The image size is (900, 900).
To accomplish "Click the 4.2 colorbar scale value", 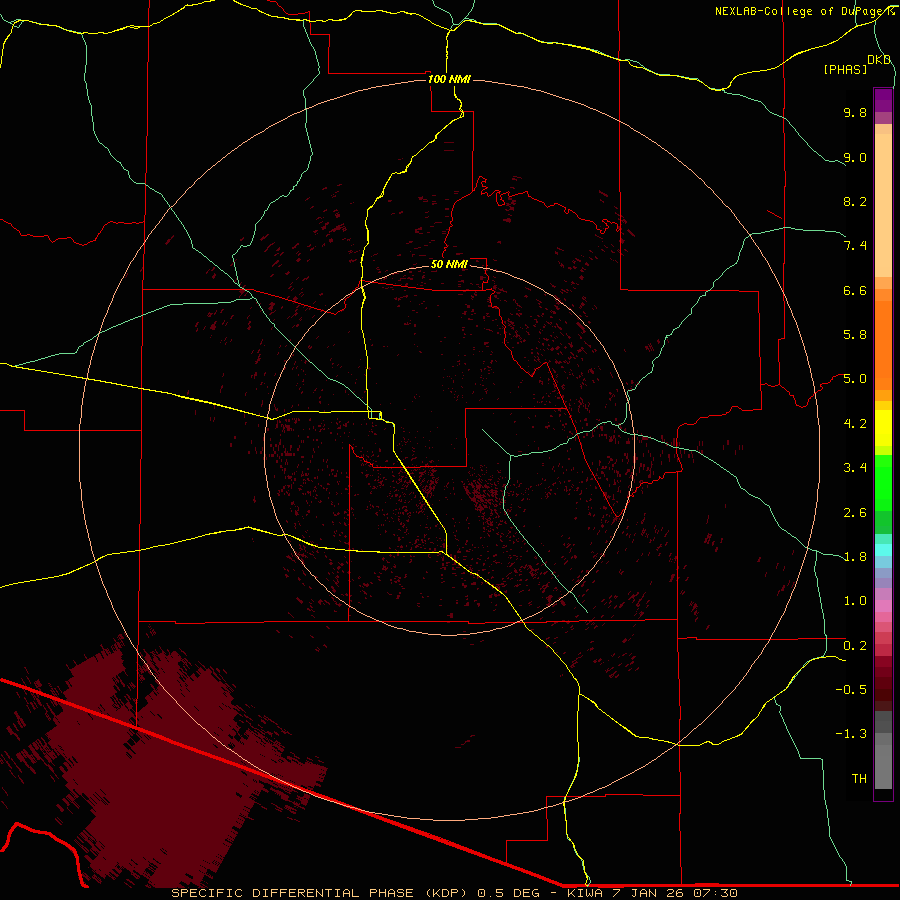I will coord(855,424).
